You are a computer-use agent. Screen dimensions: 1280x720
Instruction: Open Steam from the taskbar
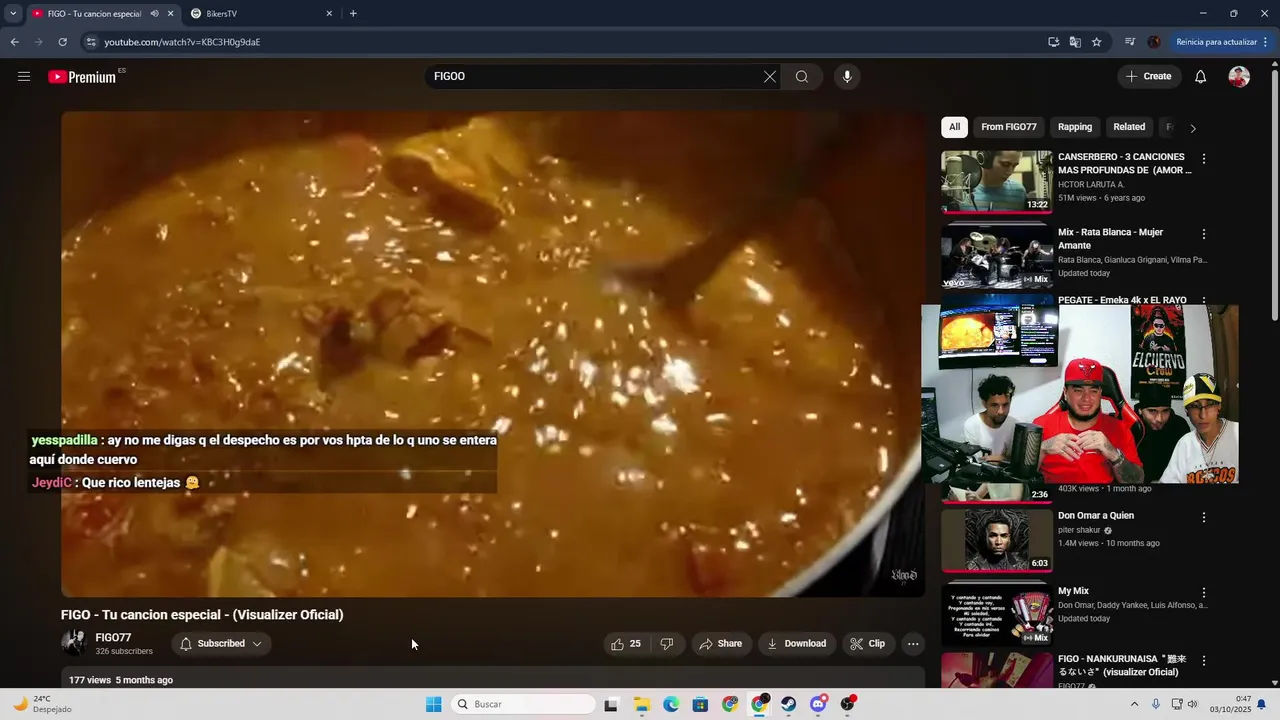click(x=789, y=704)
